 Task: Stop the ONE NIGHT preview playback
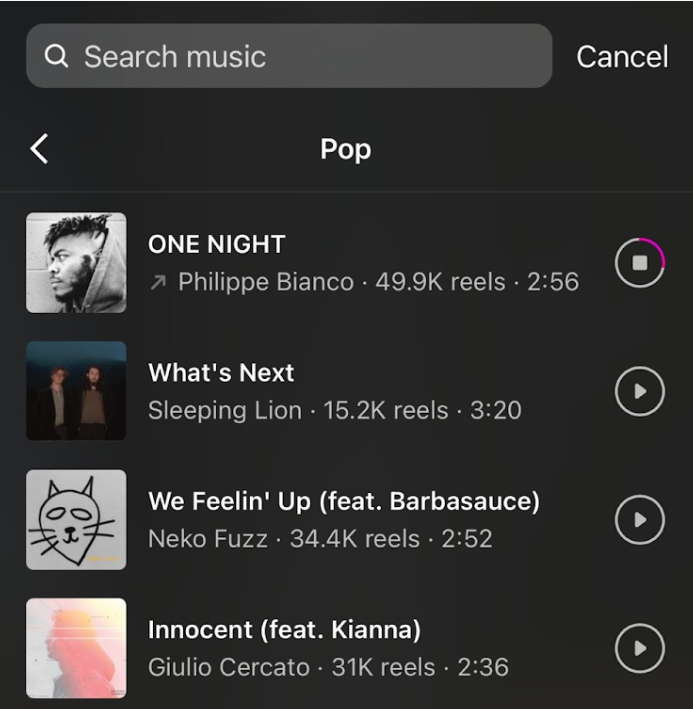640,263
